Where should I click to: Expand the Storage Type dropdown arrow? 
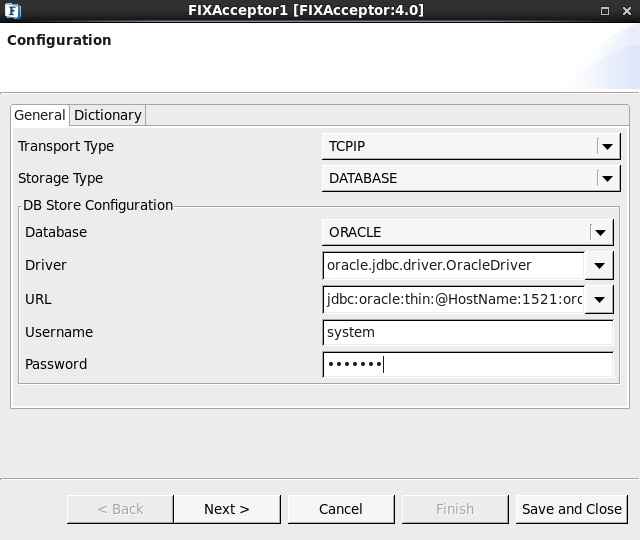[x=607, y=178]
